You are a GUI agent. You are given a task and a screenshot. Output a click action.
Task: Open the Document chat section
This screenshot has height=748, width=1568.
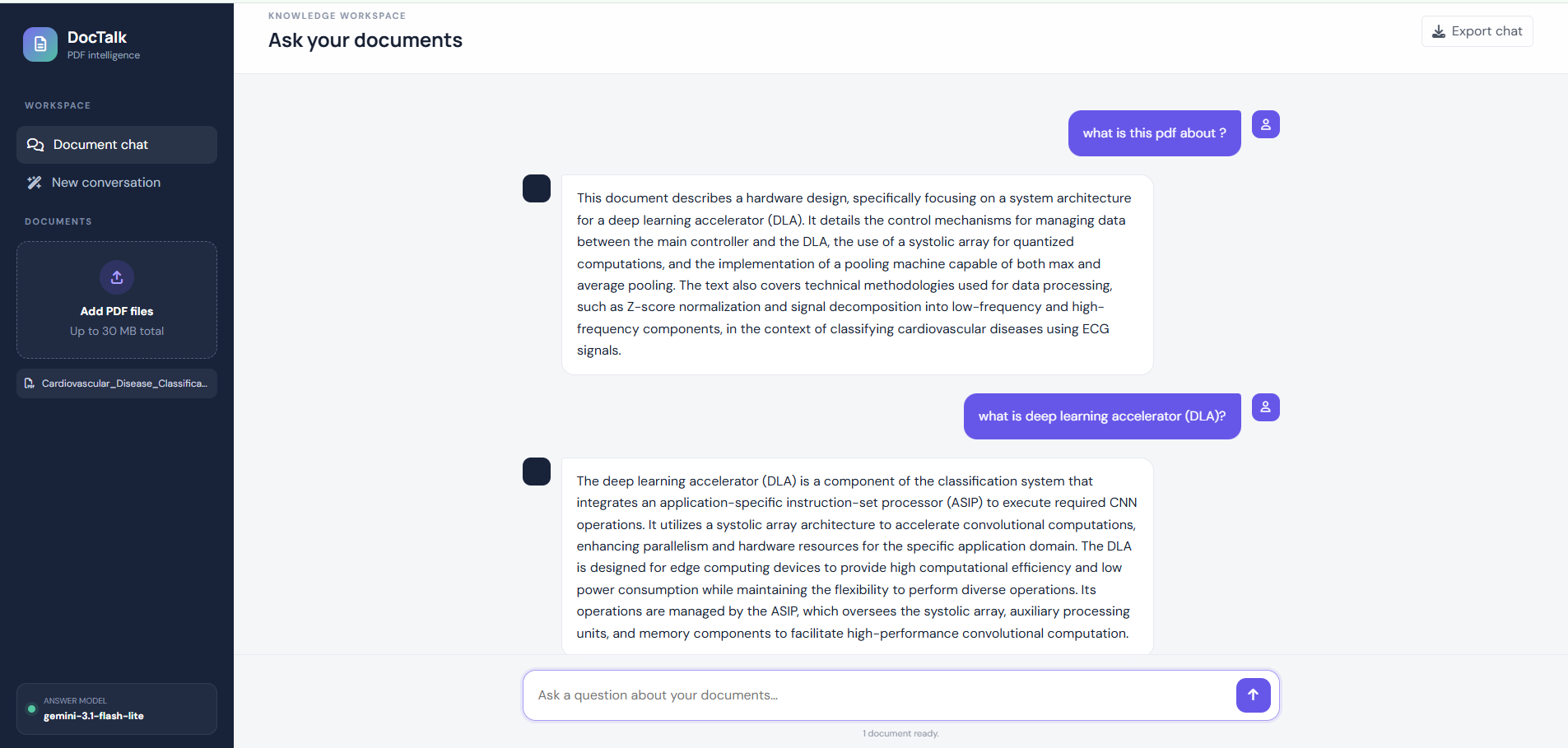point(117,145)
